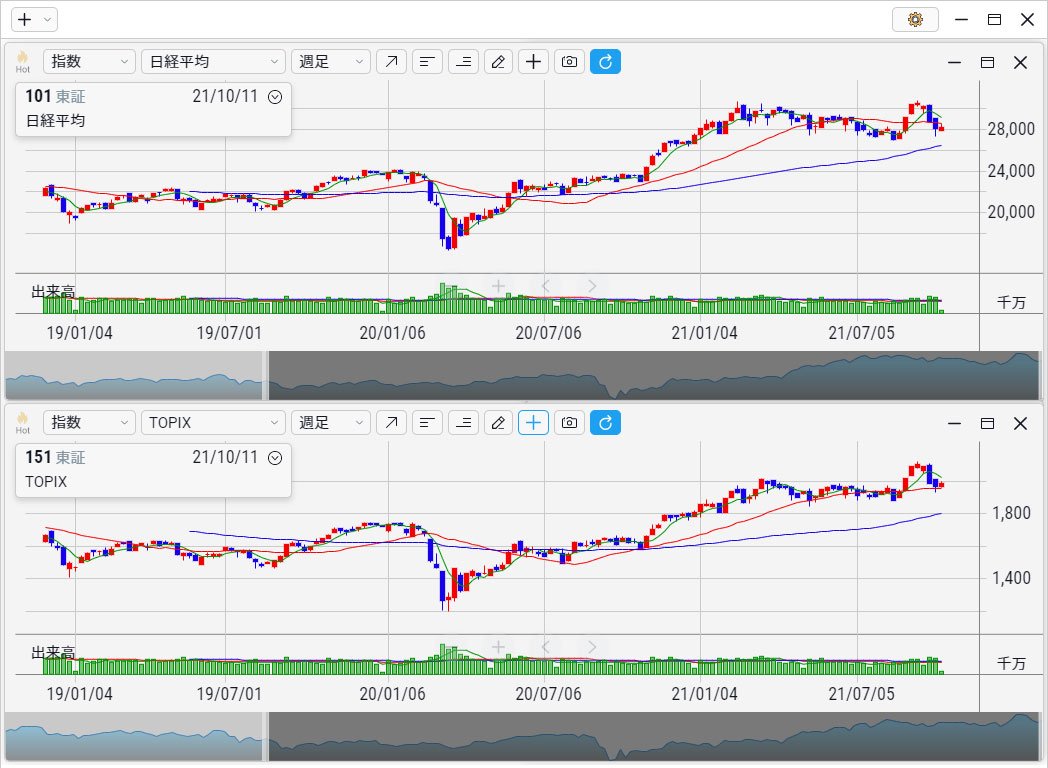
Task: Minimize the main application window
Action: (961, 19)
